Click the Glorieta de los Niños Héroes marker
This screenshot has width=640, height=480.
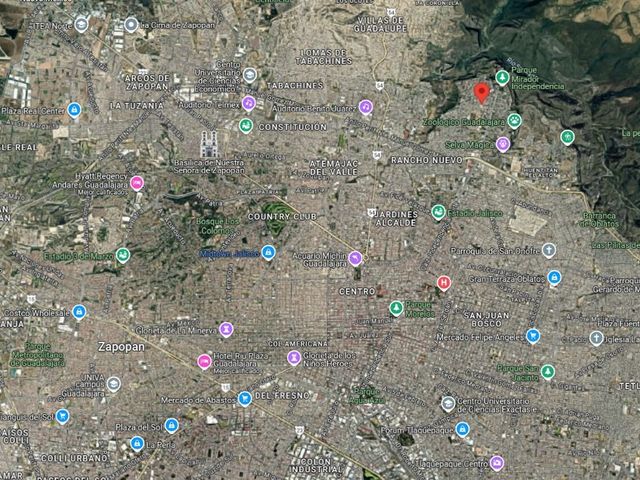coord(294,358)
